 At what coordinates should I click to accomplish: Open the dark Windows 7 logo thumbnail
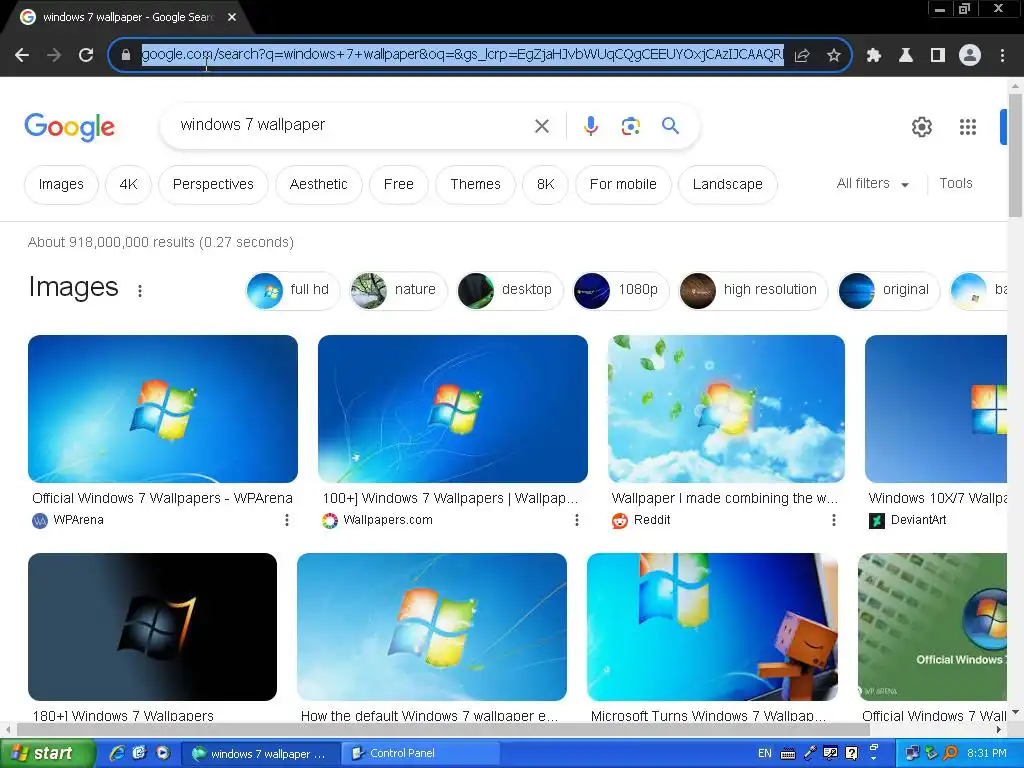point(152,627)
